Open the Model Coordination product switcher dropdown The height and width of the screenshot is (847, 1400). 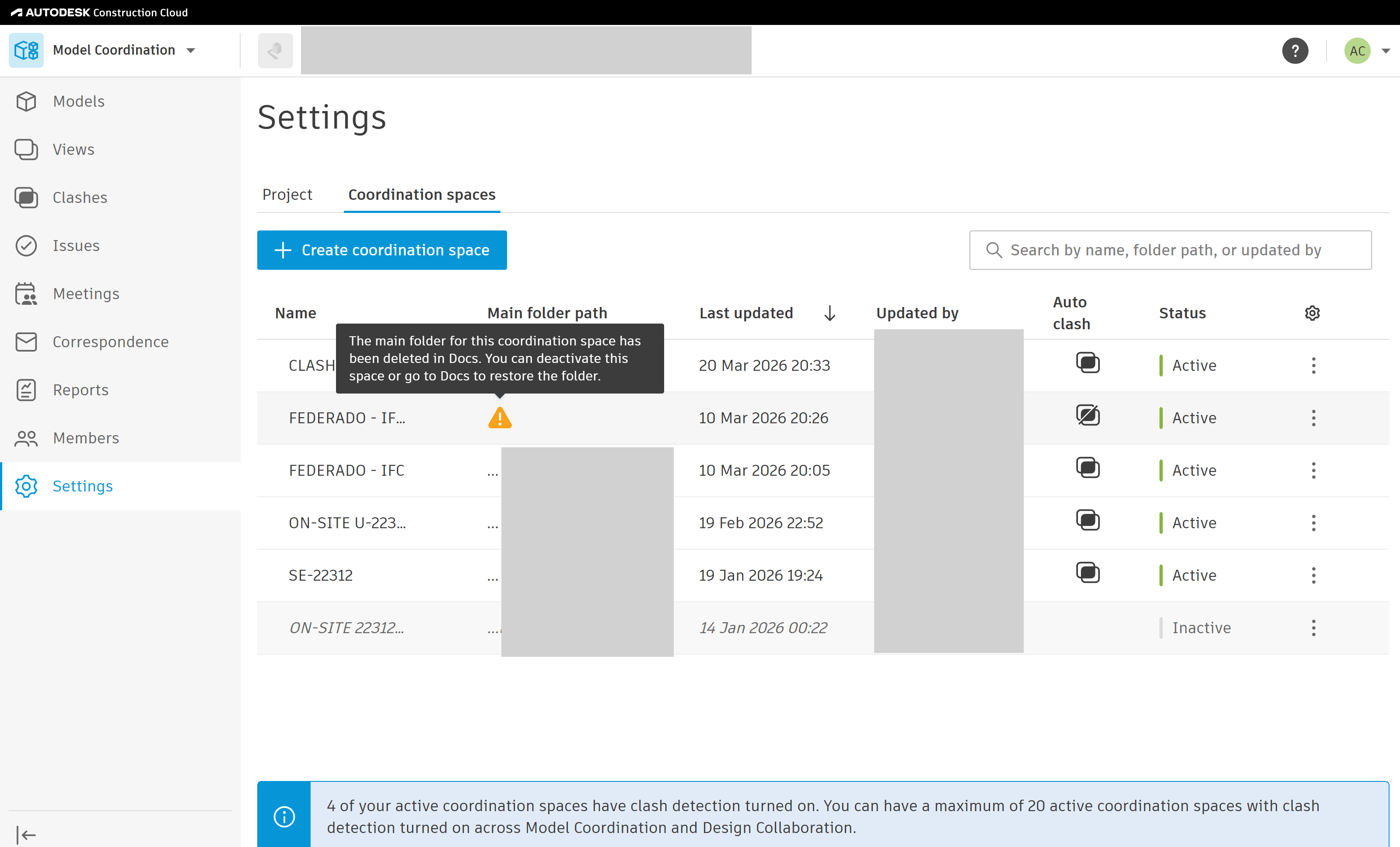click(x=191, y=51)
